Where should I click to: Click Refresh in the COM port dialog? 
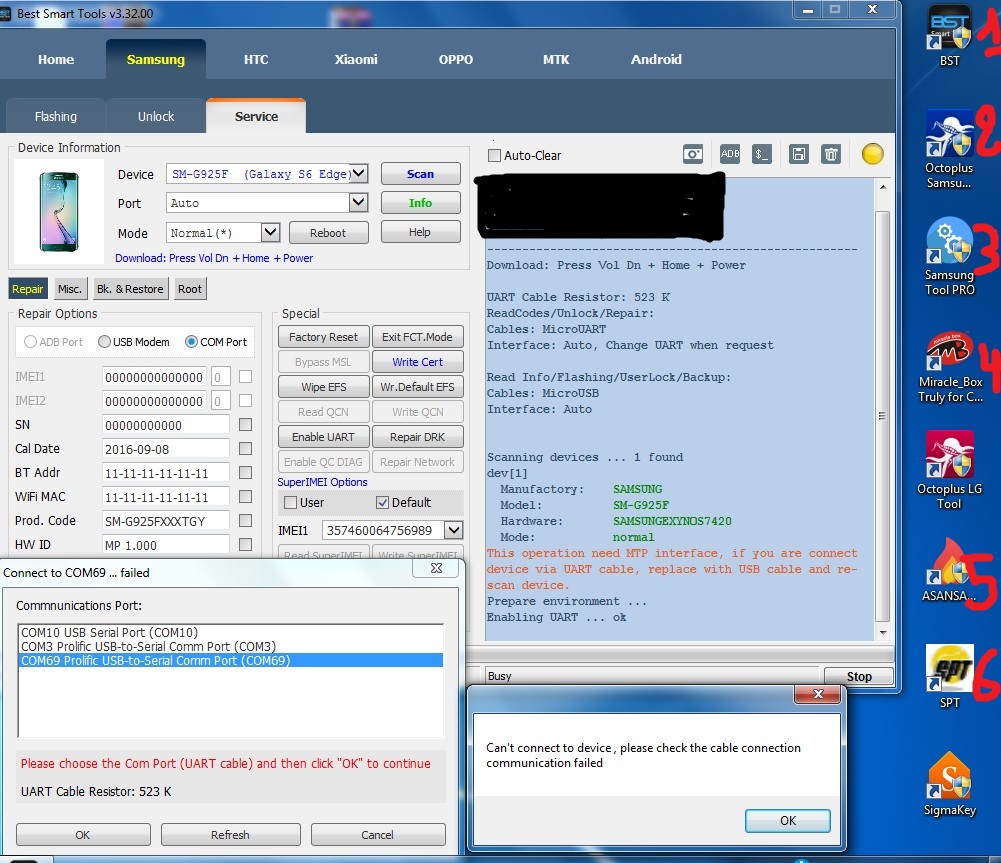click(x=230, y=834)
